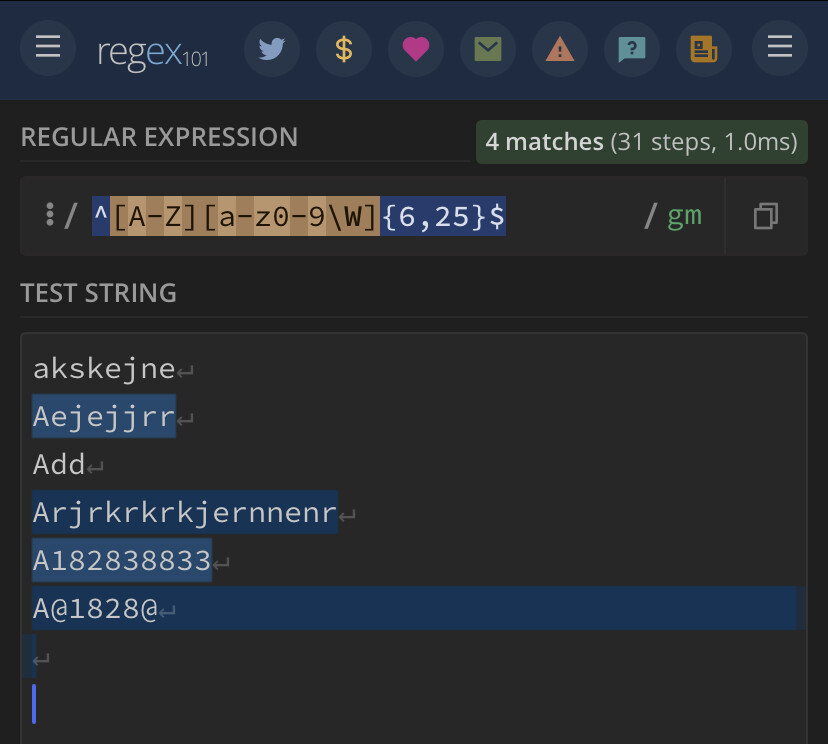The height and width of the screenshot is (744, 828).
Task: Click the yellow changelog icon
Action: (x=703, y=48)
